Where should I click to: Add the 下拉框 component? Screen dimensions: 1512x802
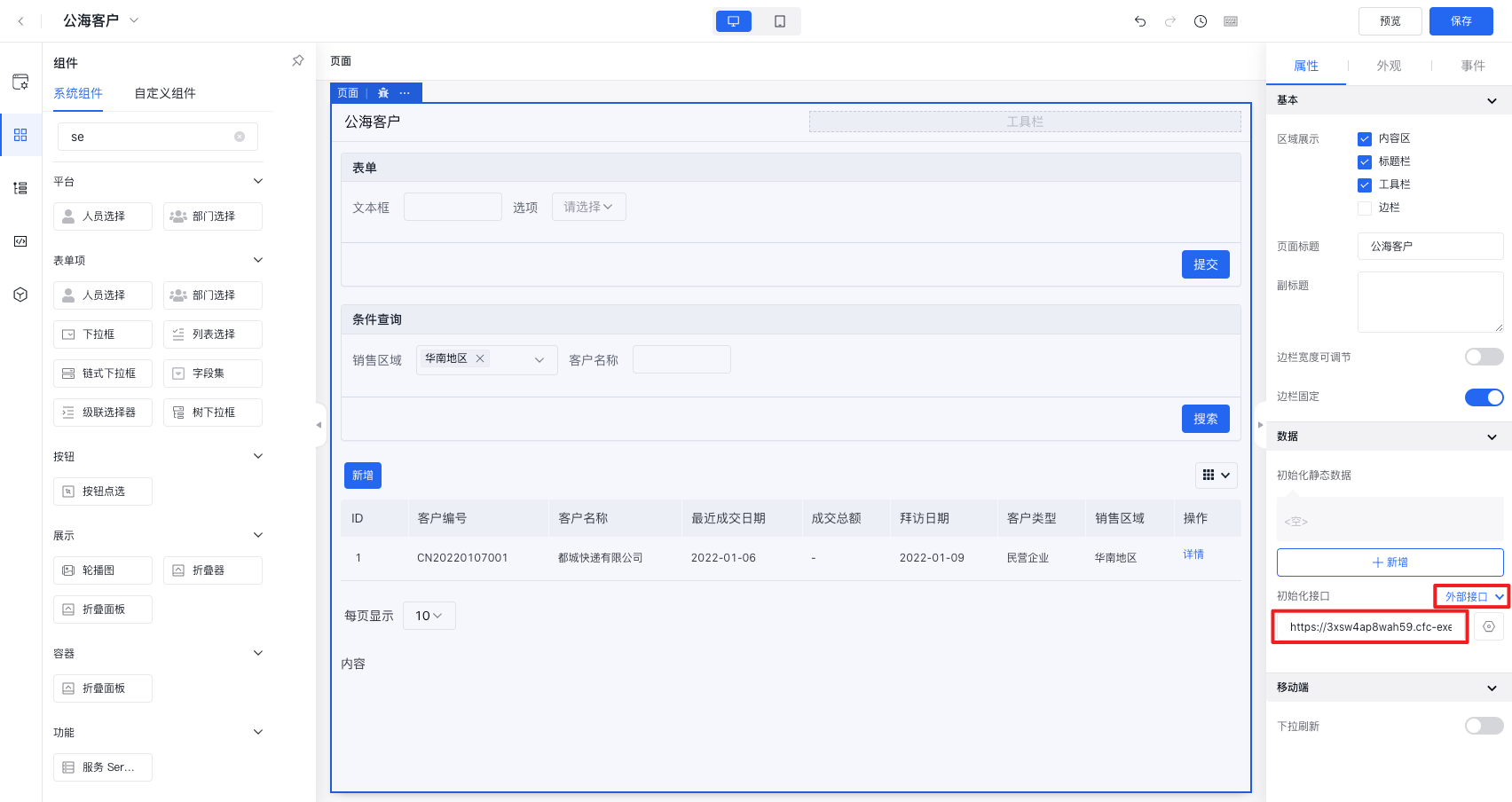click(103, 334)
